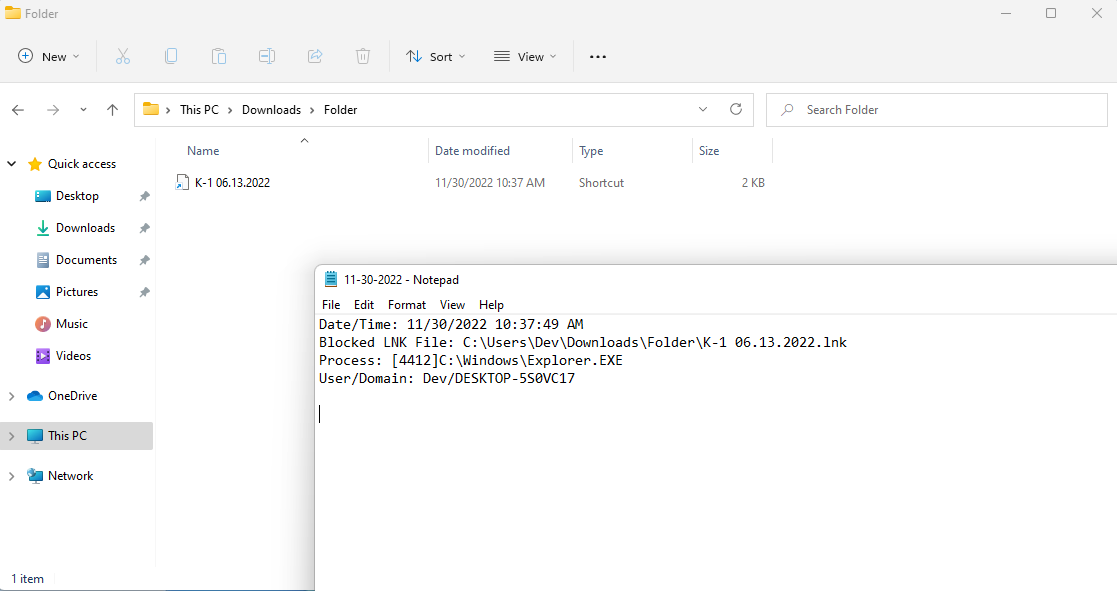Click the Pictures sidebar icon
The height and width of the screenshot is (591, 1117).
(43, 292)
